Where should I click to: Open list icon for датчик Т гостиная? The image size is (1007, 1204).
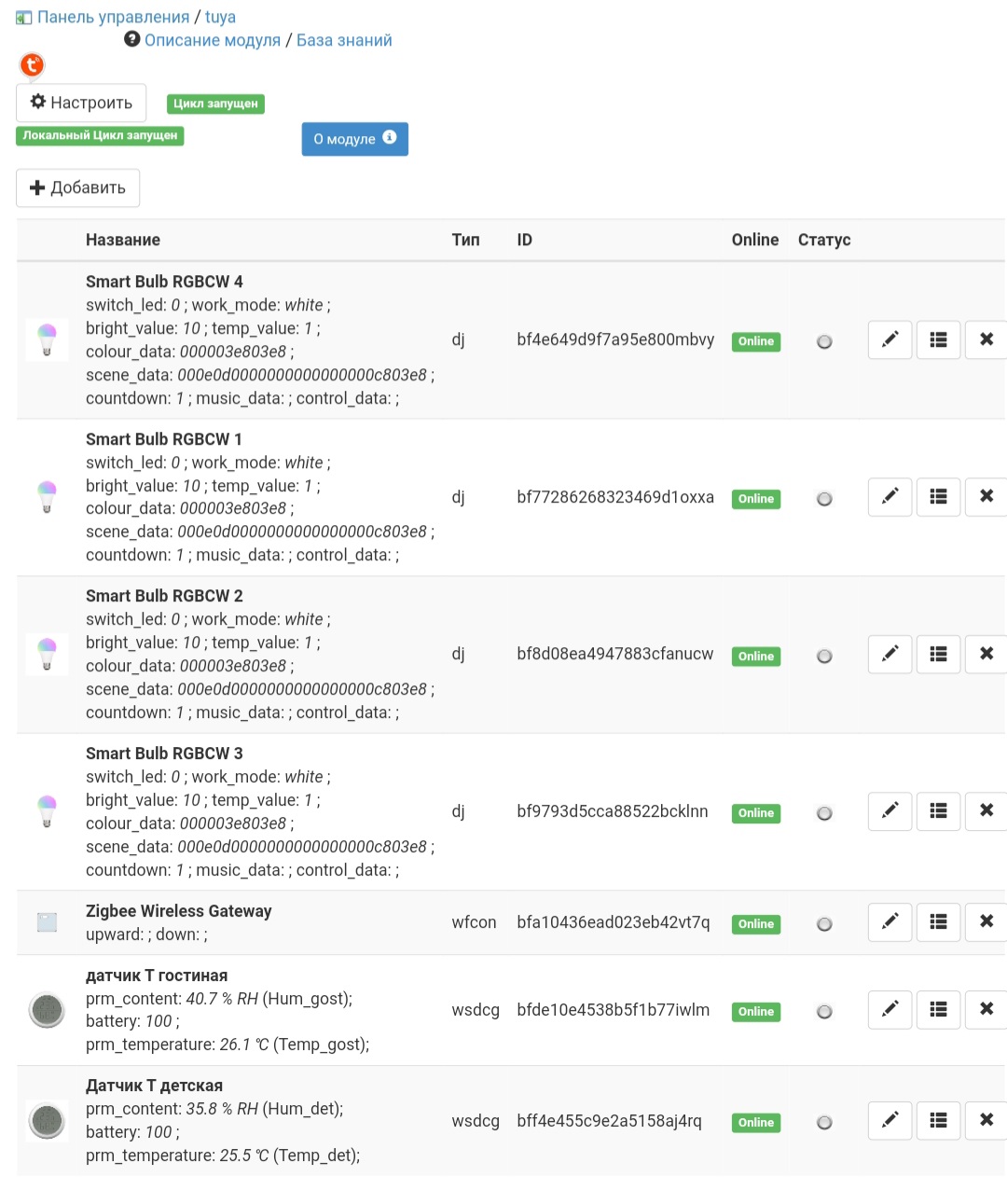[x=938, y=1009]
